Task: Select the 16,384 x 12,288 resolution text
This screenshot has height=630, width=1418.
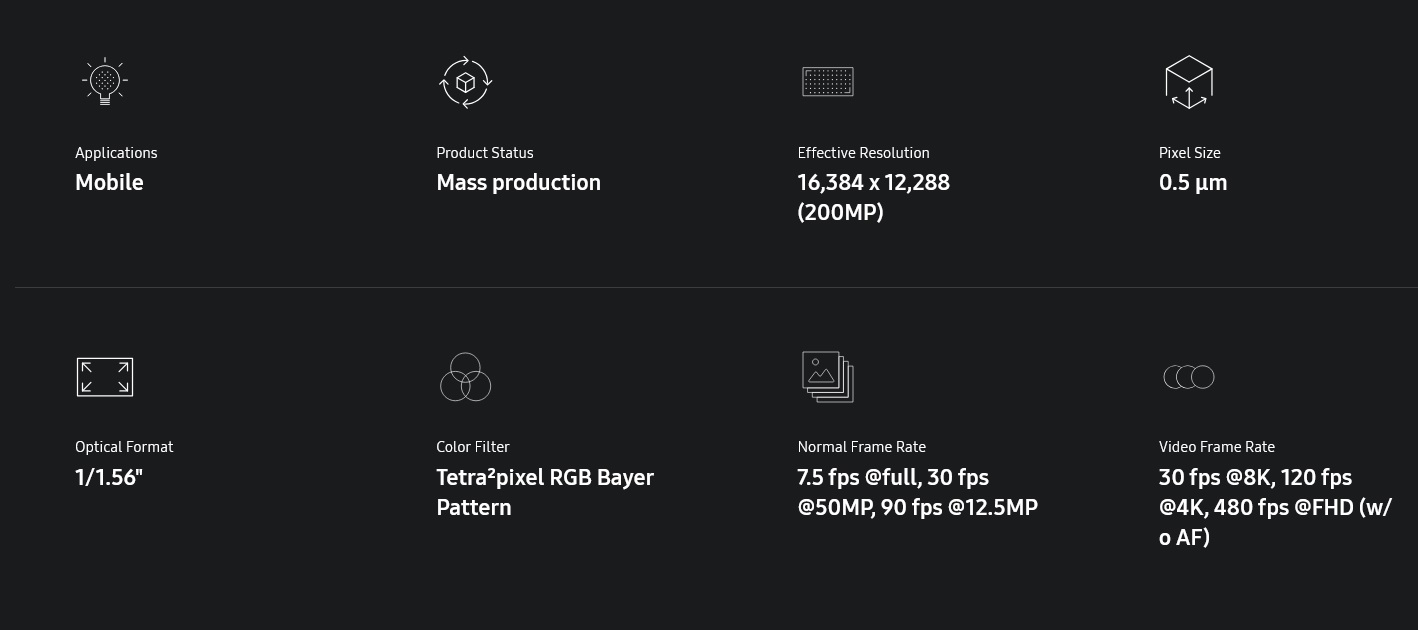Action: tap(873, 183)
